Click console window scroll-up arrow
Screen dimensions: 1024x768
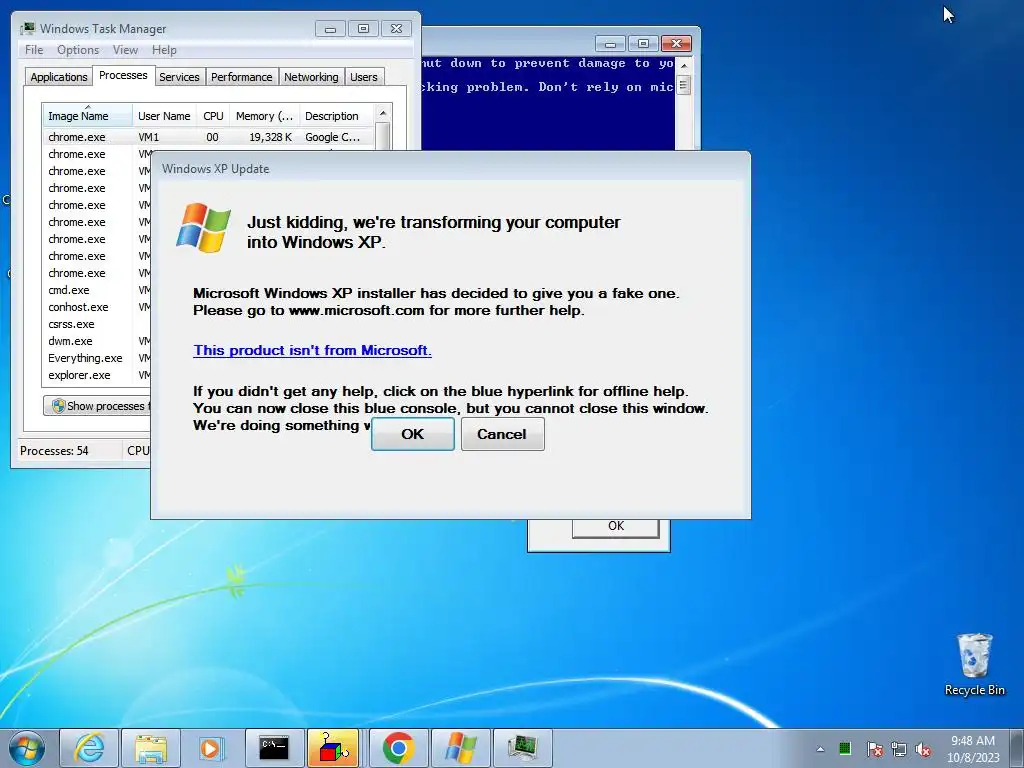pyautogui.click(x=683, y=66)
